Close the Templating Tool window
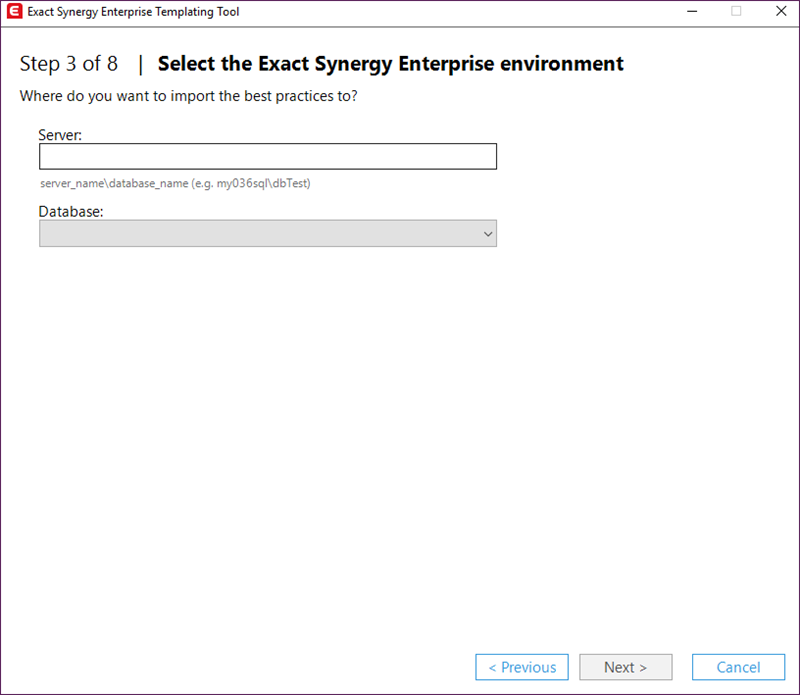 781,11
